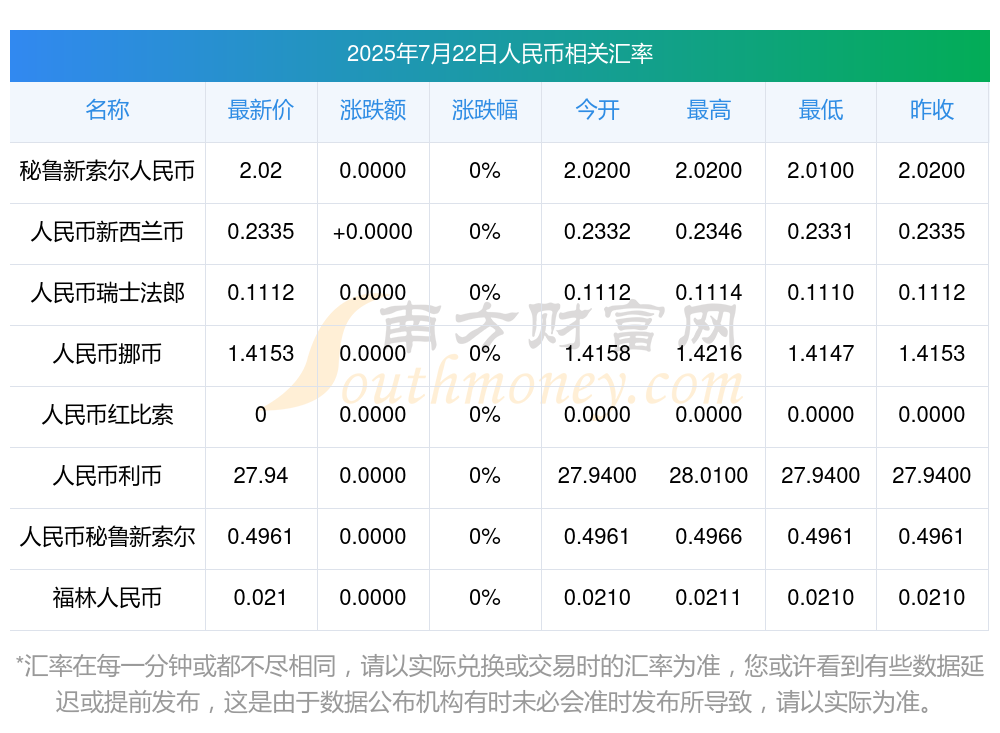This screenshot has height=733, width=1000.
Task: Click the 最高 column header
Action: (x=709, y=110)
